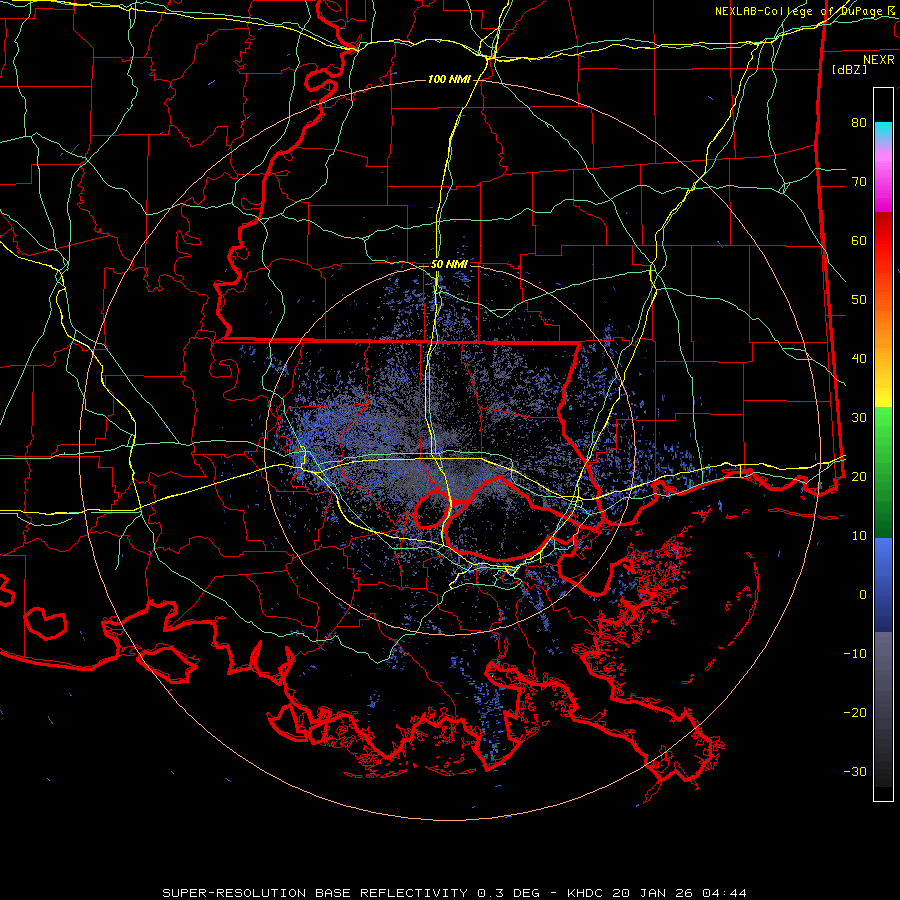Click the 80 dBZ scale label
The height and width of the screenshot is (900, 900).
(859, 122)
